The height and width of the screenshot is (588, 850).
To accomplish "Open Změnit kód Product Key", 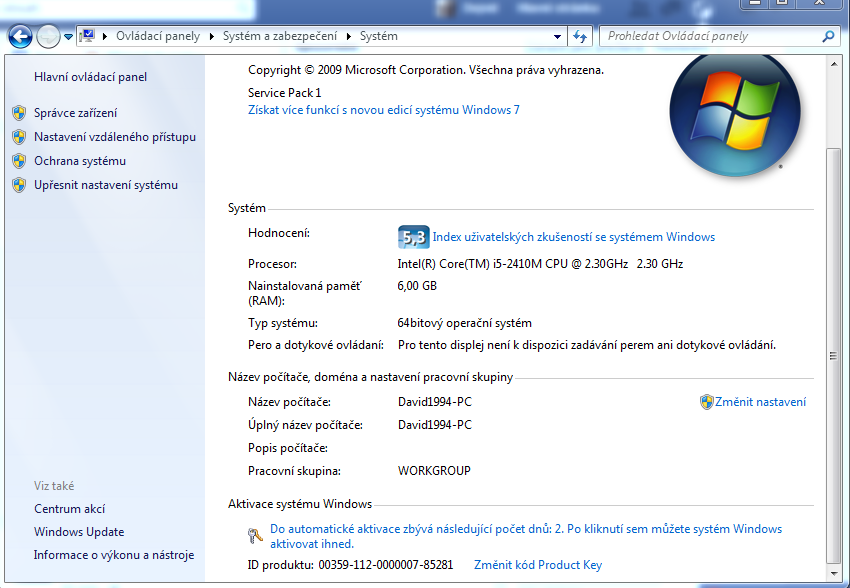I will 538,565.
